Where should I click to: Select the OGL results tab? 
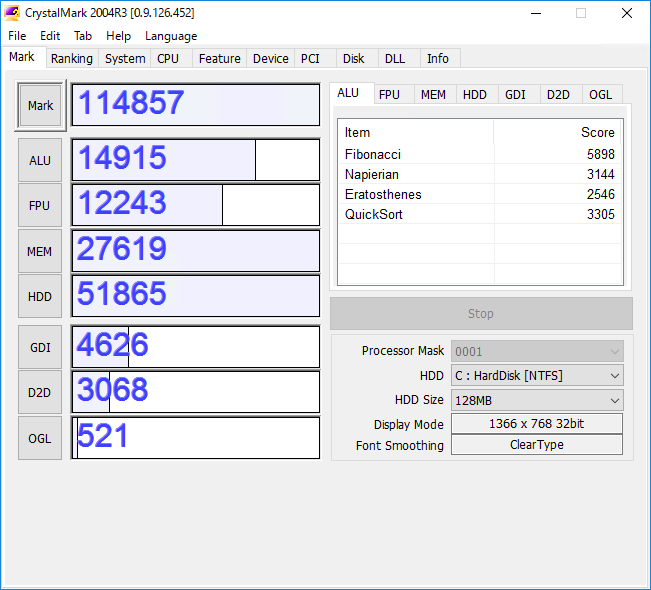pyautogui.click(x=600, y=95)
